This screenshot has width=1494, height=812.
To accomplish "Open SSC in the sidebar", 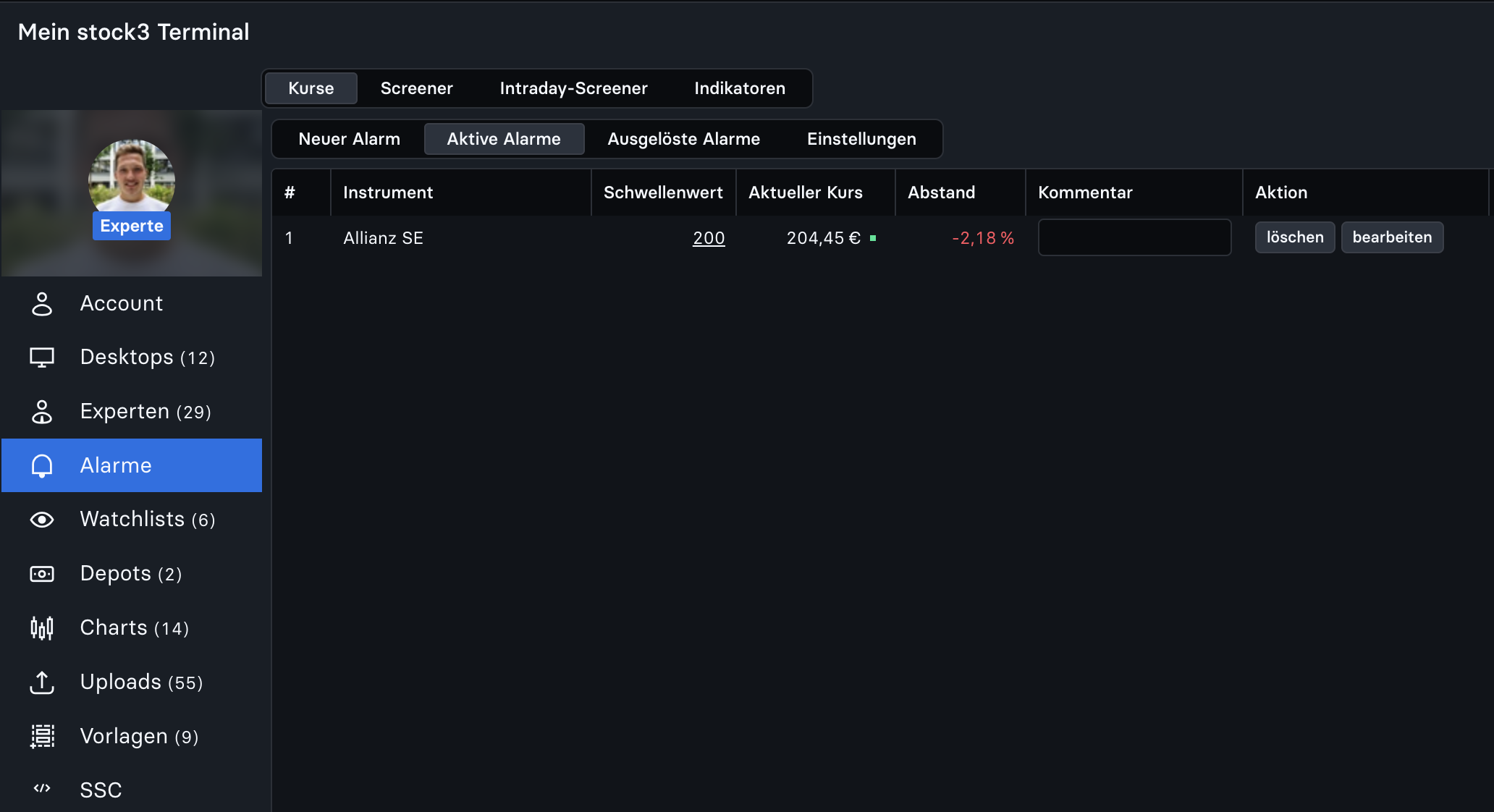I will pos(132,789).
